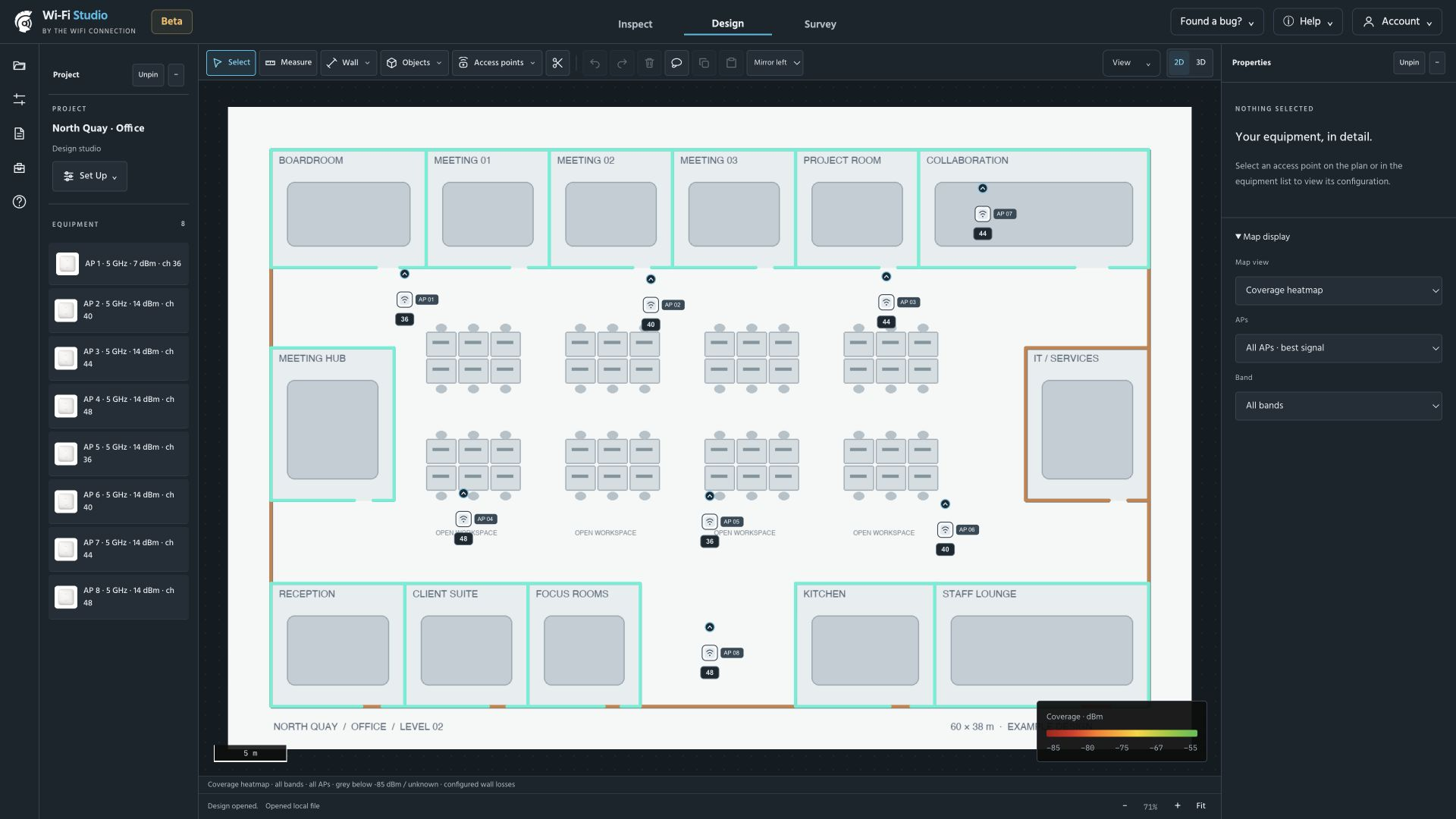
Task: Select AP 07 icon in Collaboration room
Action: point(982,214)
